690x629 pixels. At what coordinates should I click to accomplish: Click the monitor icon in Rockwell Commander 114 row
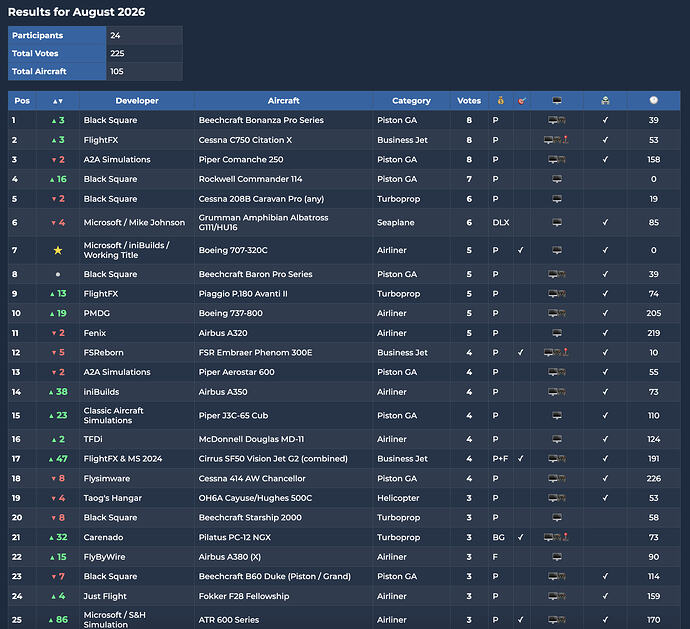point(557,179)
